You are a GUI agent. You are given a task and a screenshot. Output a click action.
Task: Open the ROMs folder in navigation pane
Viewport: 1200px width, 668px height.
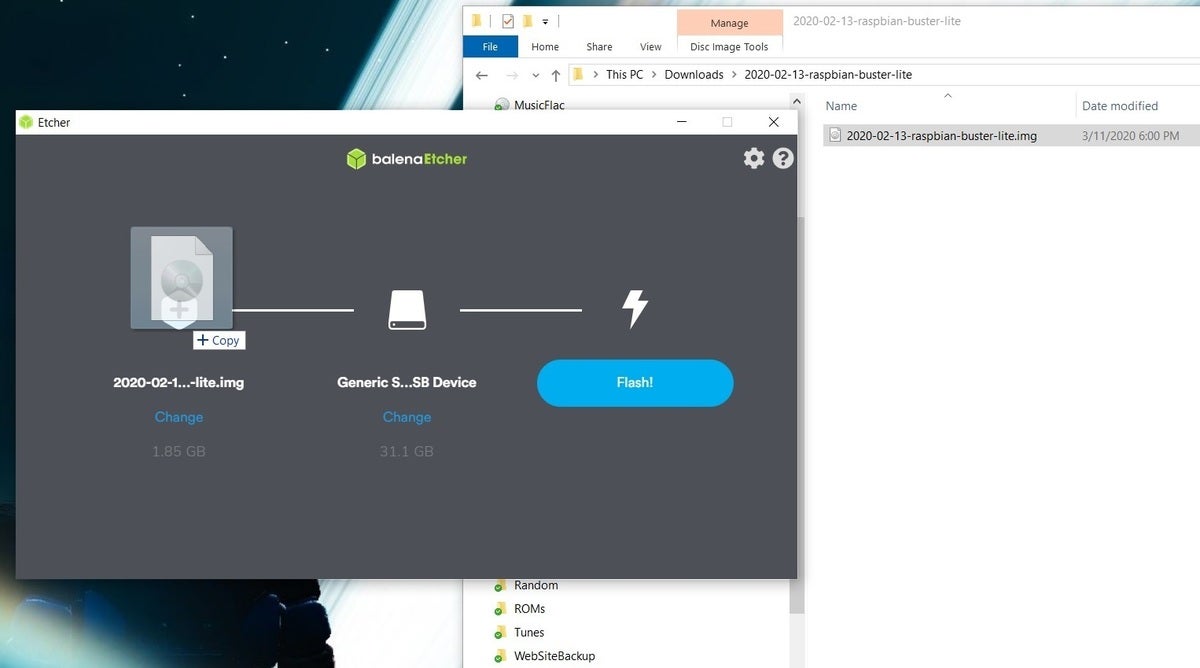point(529,608)
